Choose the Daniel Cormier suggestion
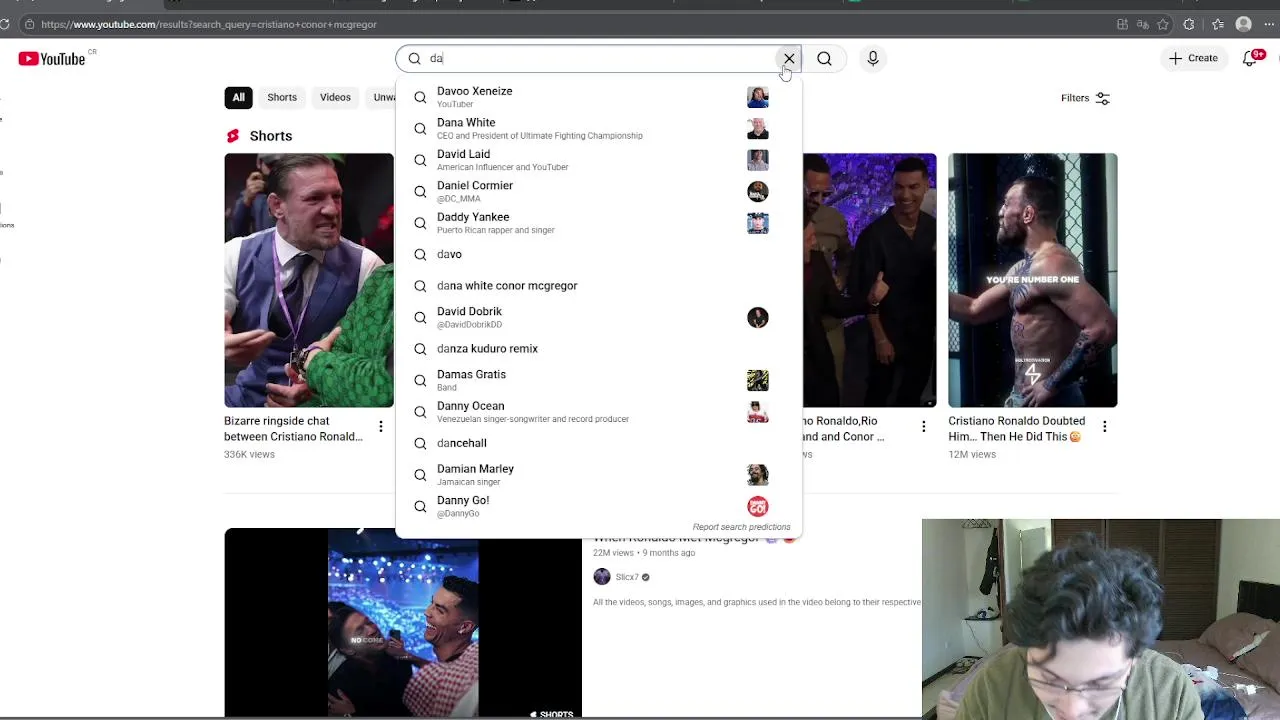This screenshot has height=720, width=1280. point(598,191)
